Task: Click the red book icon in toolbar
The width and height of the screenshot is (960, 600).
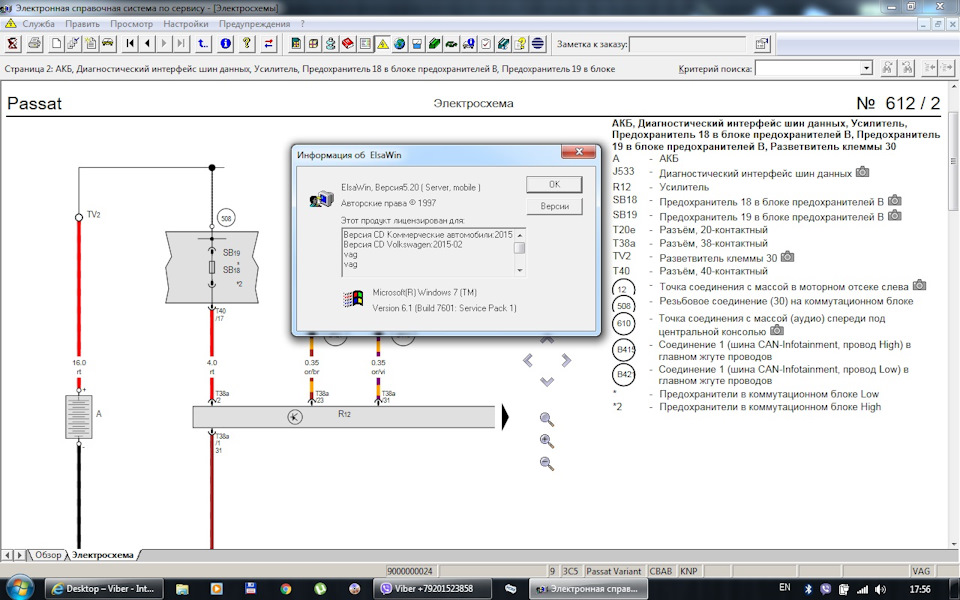Action: pyautogui.click(x=348, y=44)
